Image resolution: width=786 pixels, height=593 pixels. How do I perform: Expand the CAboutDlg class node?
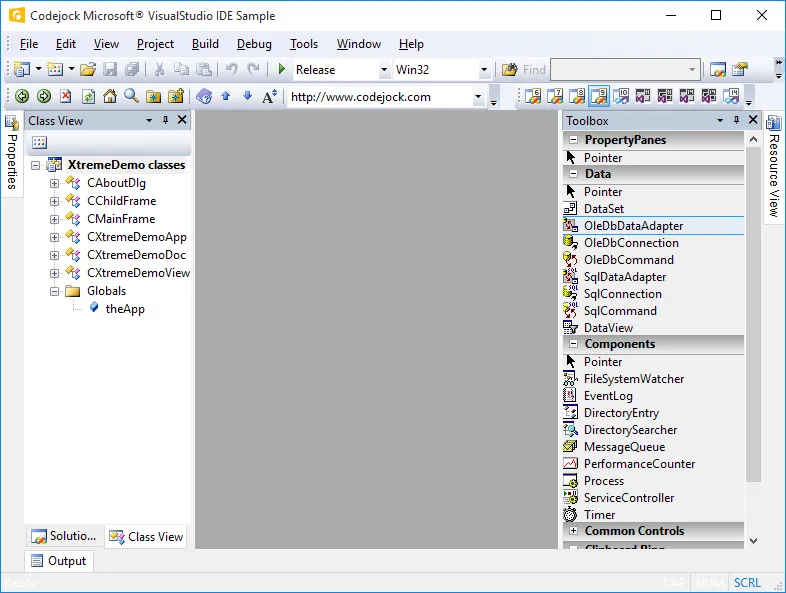pyautogui.click(x=54, y=183)
